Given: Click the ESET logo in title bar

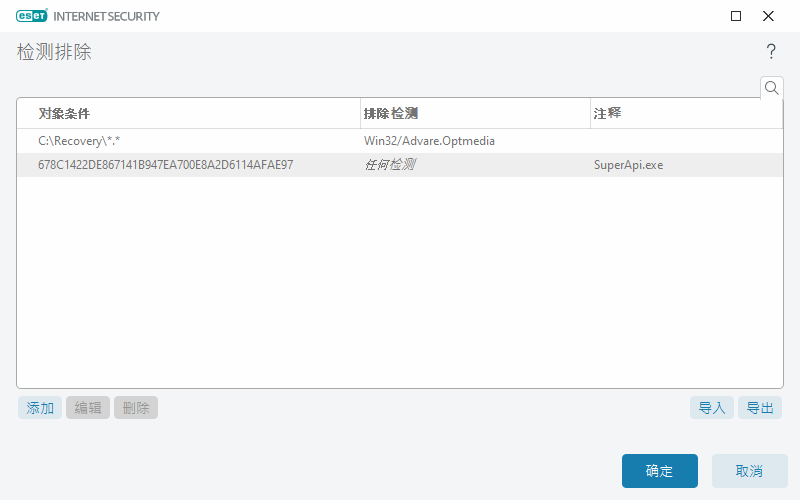Looking at the screenshot, I should click(x=32, y=16).
